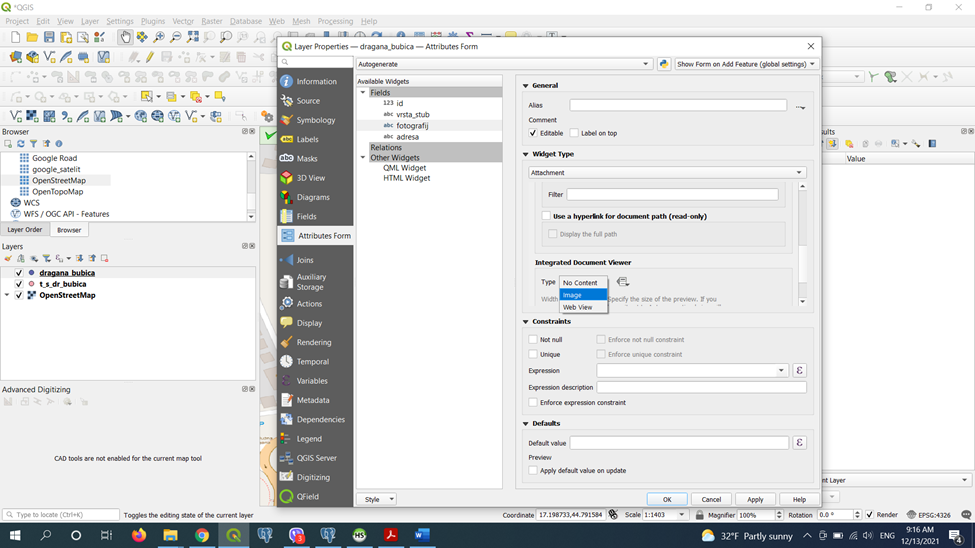The width and height of the screenshot is (975, 548).
Task: Click the Apply button
Action: click(x=756, y=499)
